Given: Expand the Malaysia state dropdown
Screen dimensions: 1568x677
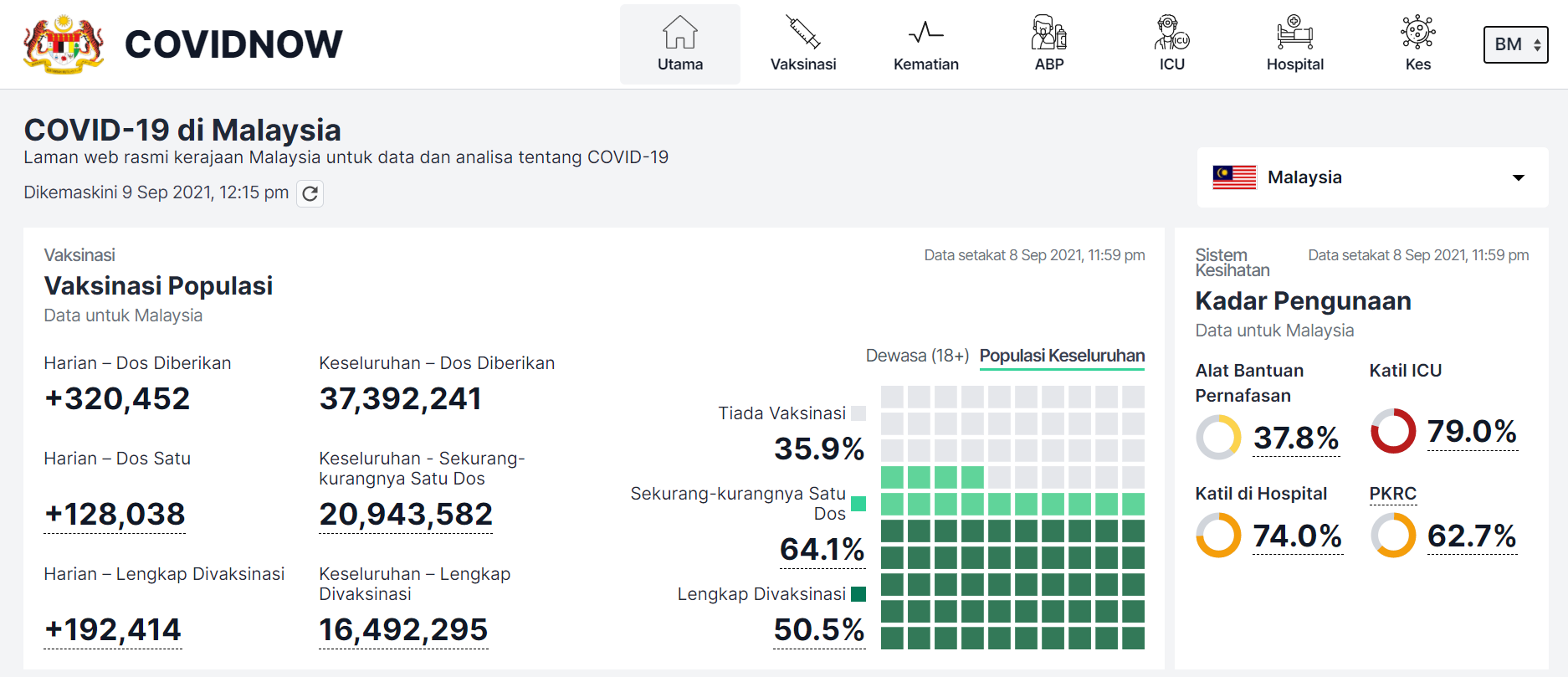Looking at the screenshot, I should pos(1371,177).
